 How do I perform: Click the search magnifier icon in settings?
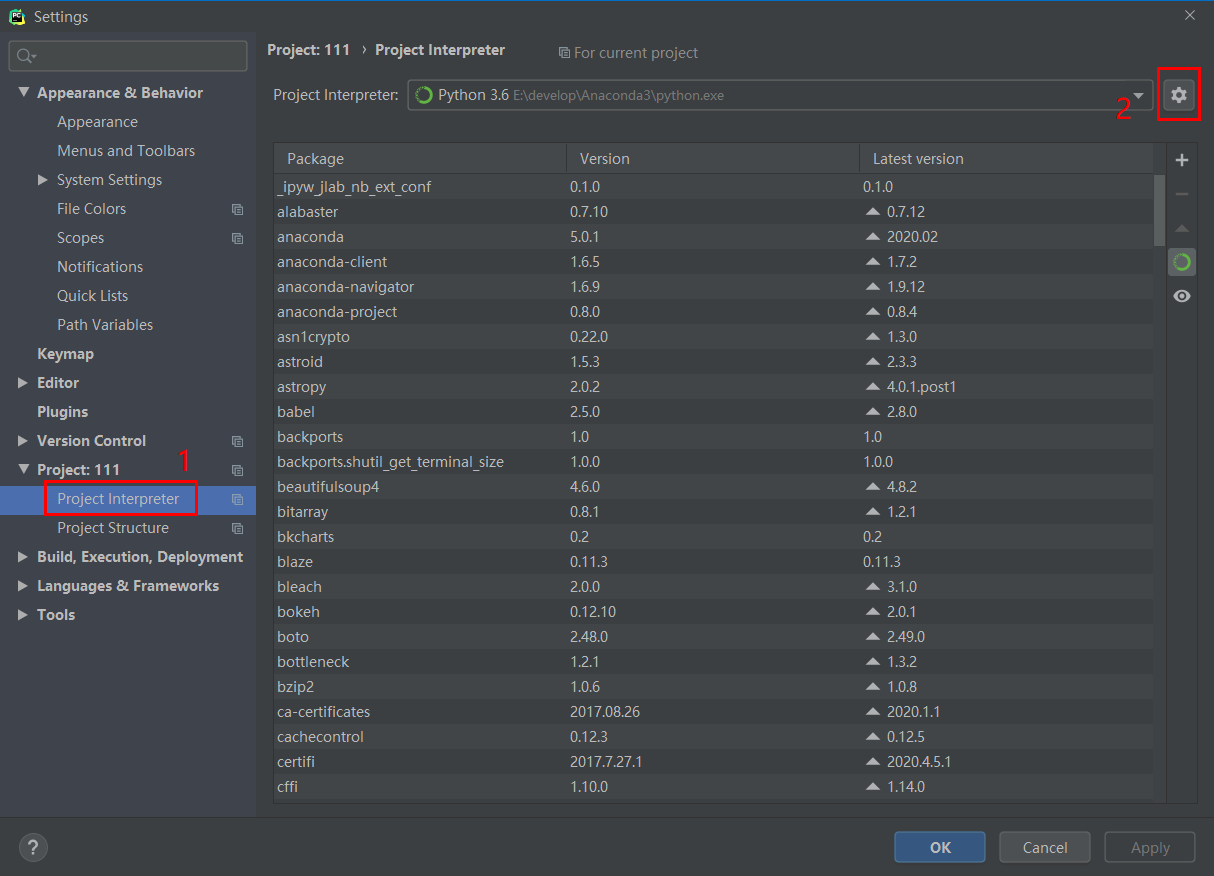pyautogui.click(x=26, y=57)
